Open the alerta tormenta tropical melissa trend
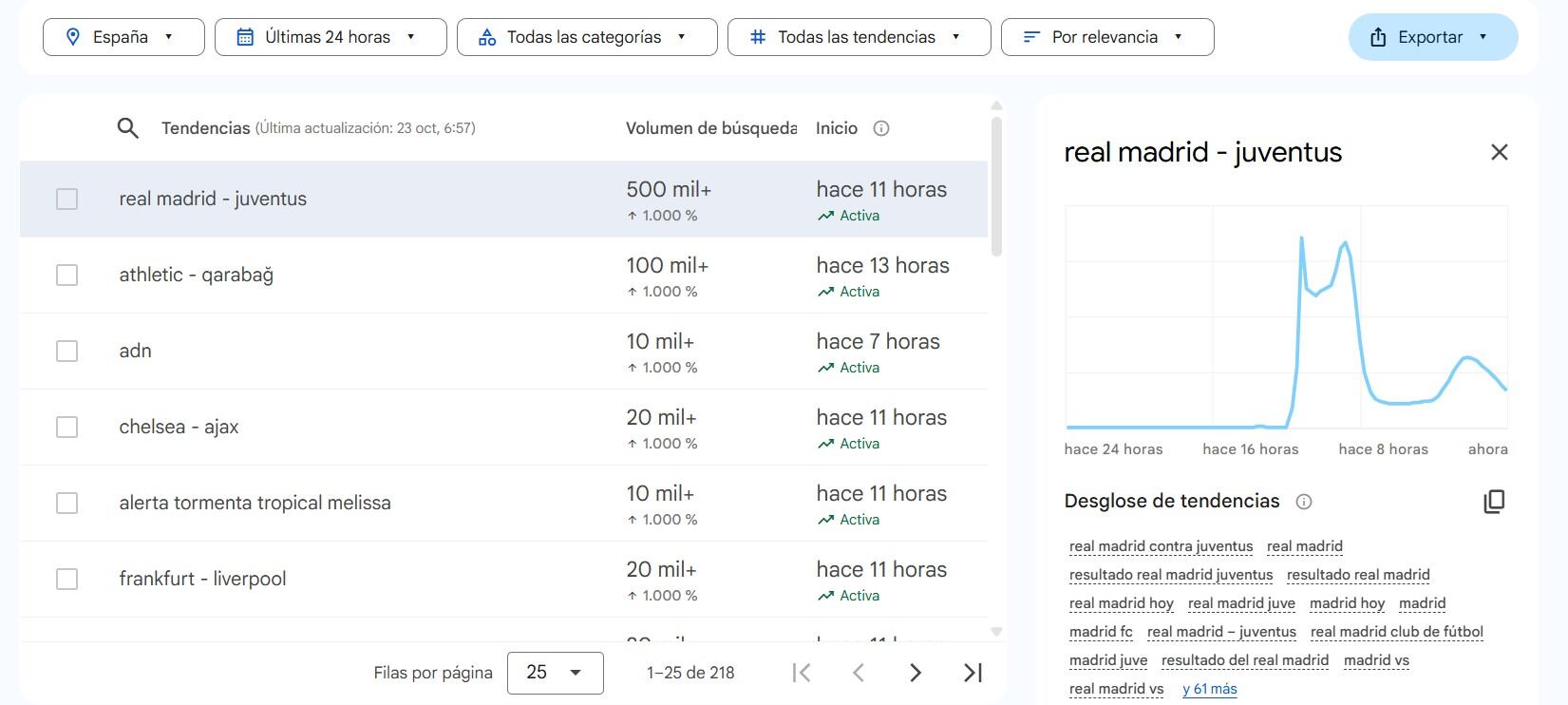Screen dimensions: 1568x705 503,503
